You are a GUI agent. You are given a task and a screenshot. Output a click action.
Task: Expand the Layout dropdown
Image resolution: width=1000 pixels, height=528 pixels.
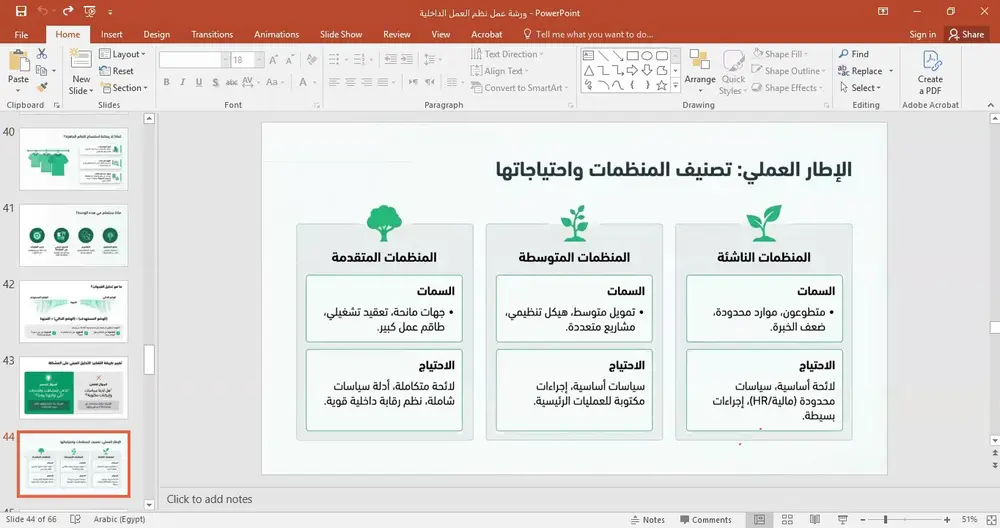(122, 54)
